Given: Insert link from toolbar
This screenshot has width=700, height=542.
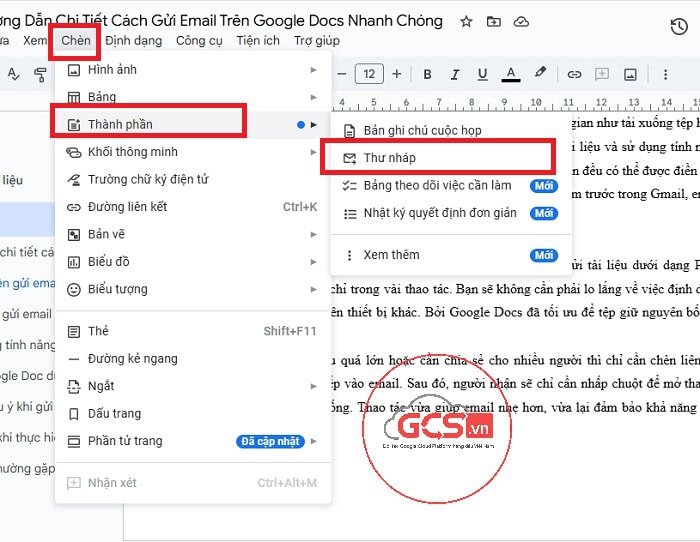Looking at the screenshot, I should coord(574,74).
